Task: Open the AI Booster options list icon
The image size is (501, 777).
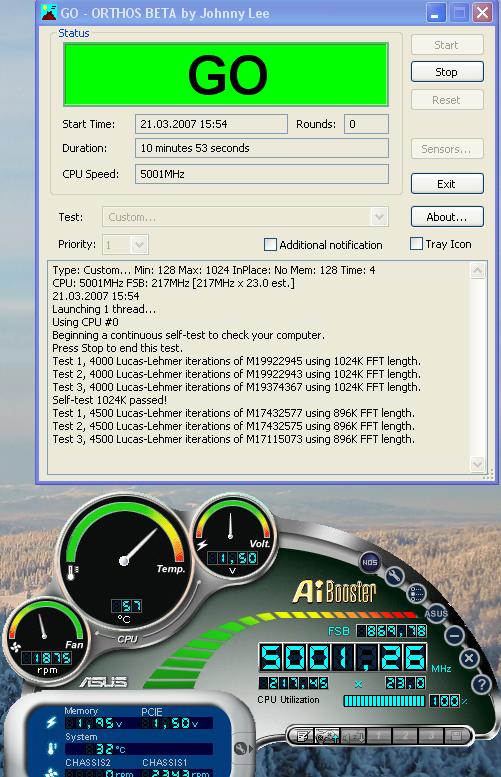Action: pyautogui.click(x=416, y=593)
